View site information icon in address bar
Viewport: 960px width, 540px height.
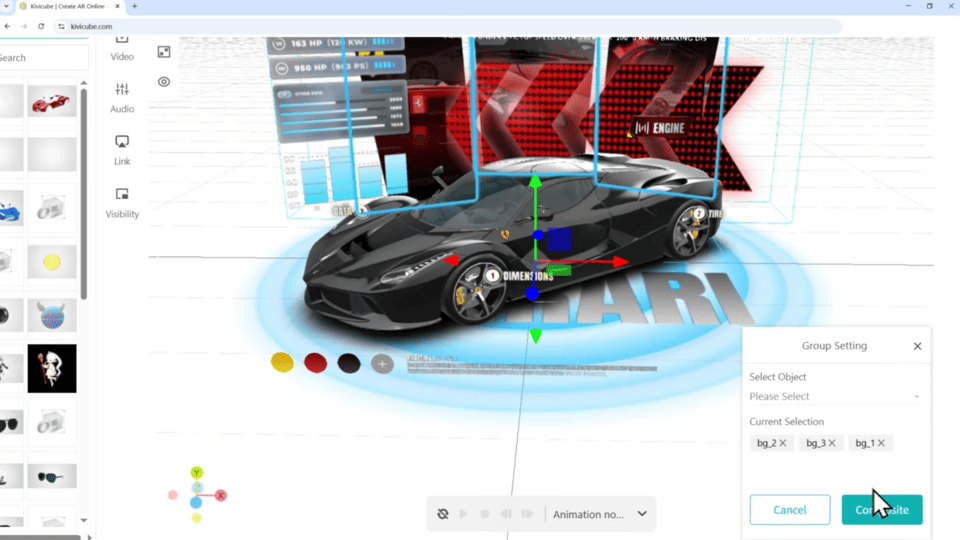coord(61,26)
